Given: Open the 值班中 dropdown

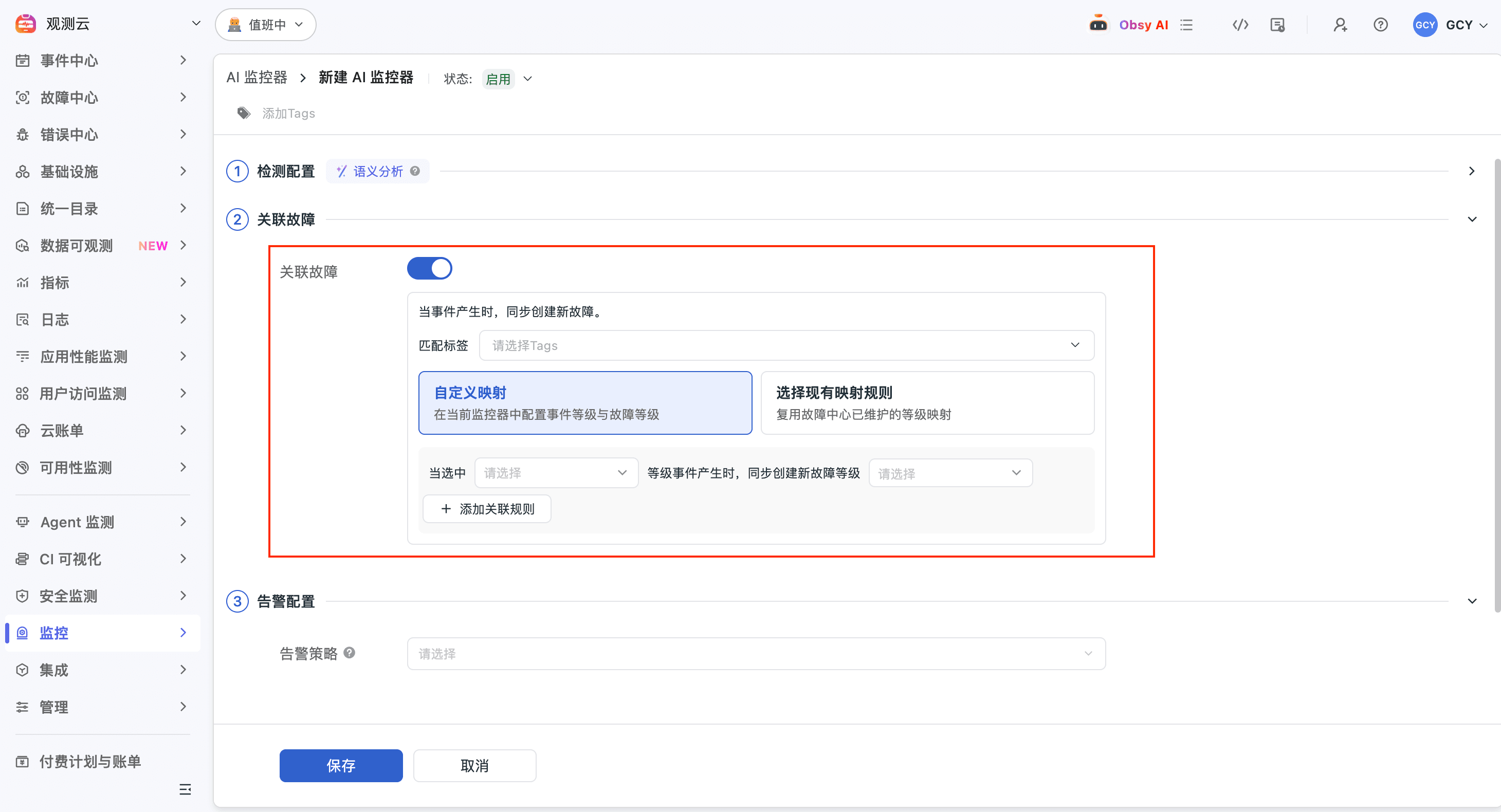Looking at the screenshot, I should 266,25.
